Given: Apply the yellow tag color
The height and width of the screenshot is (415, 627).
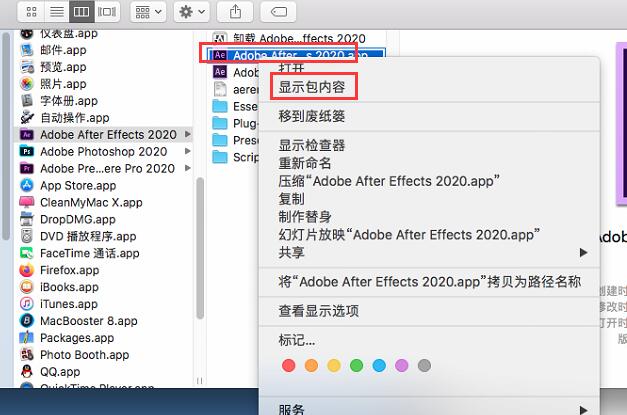Looking at the screenshot, I should coord(334,365).
